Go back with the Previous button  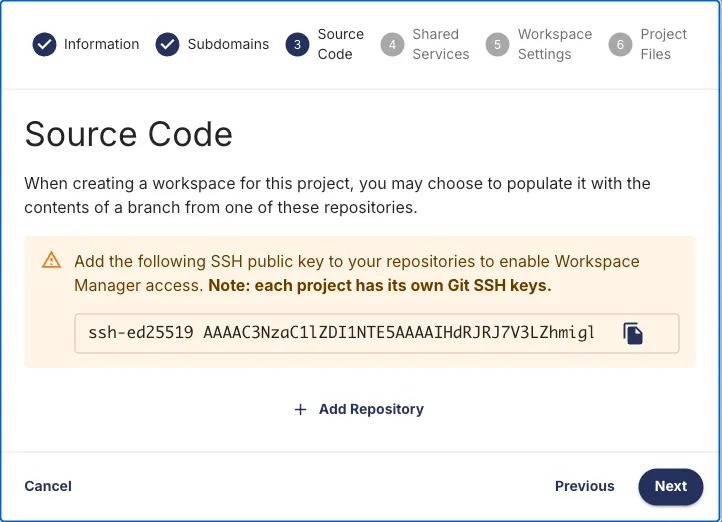click(x=584, y=486)
